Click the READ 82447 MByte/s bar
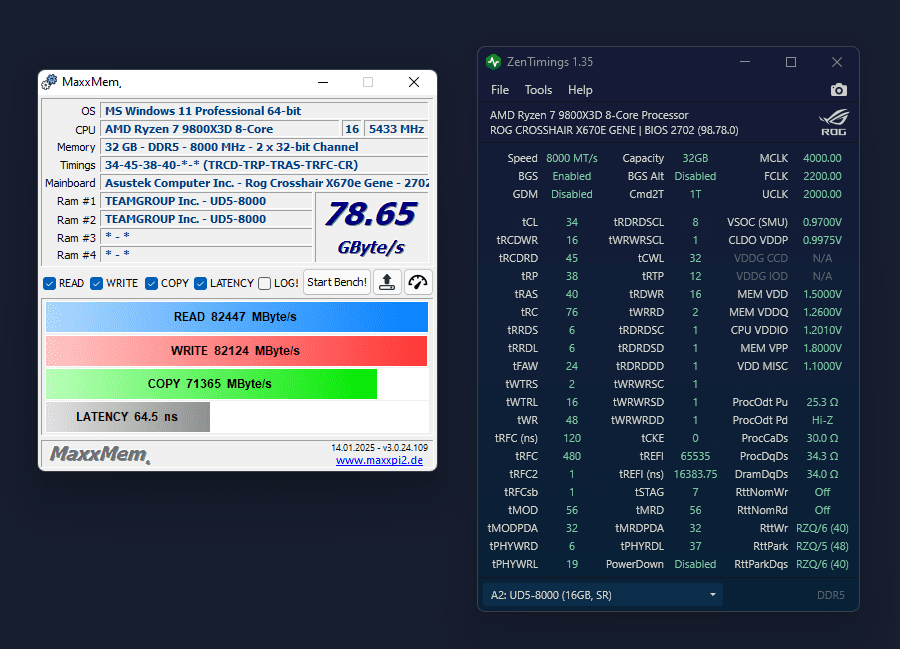The width and height of the screenshot is (900, 649). pyautogui.click(x=237, y=317)
